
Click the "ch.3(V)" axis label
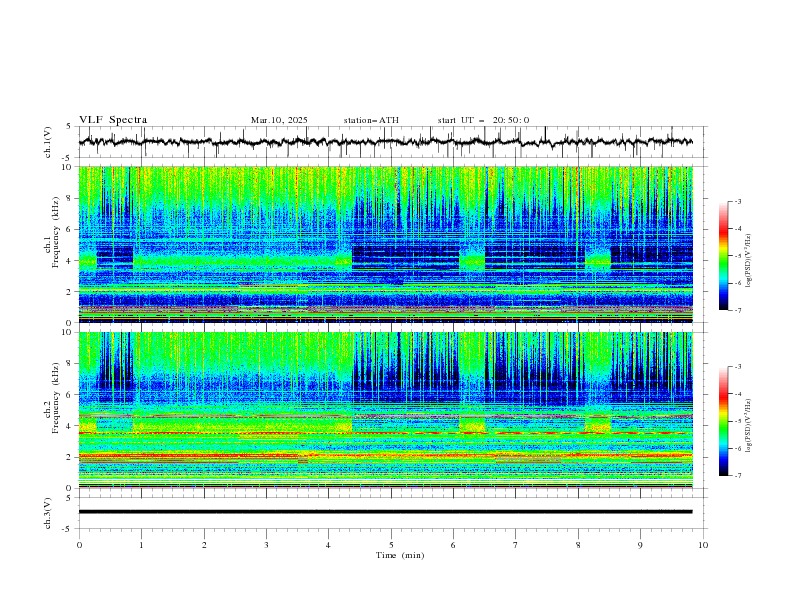coord(48,513)
